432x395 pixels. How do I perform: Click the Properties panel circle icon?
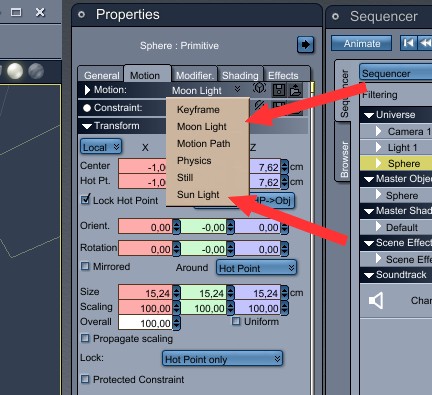[82, 15]
